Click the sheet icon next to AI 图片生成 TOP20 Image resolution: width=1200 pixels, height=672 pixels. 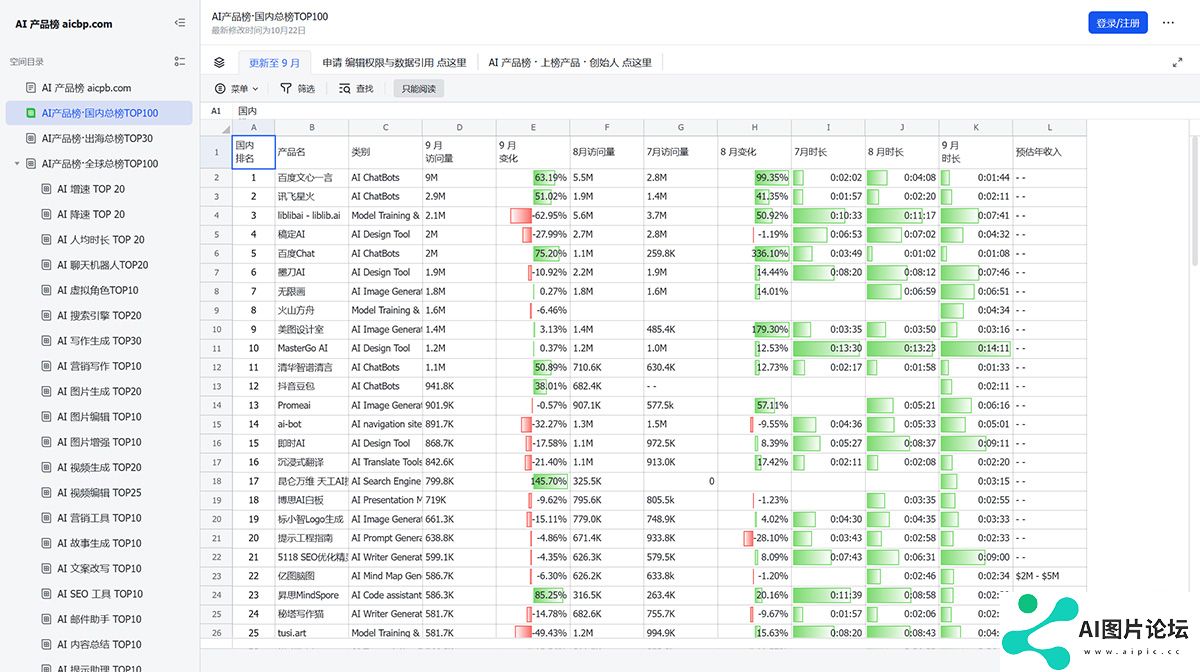point(47,391)
